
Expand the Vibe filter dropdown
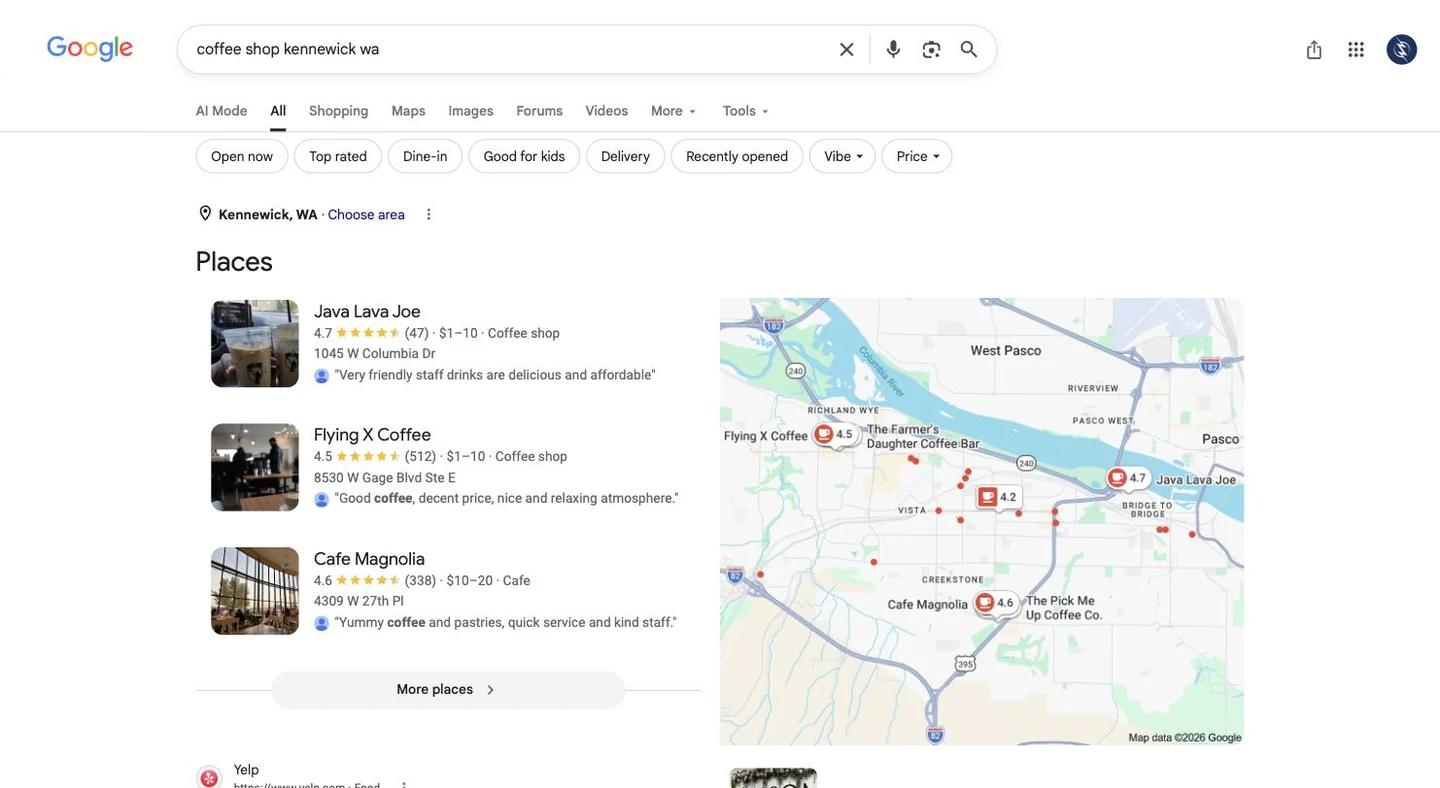coord(842,156)
